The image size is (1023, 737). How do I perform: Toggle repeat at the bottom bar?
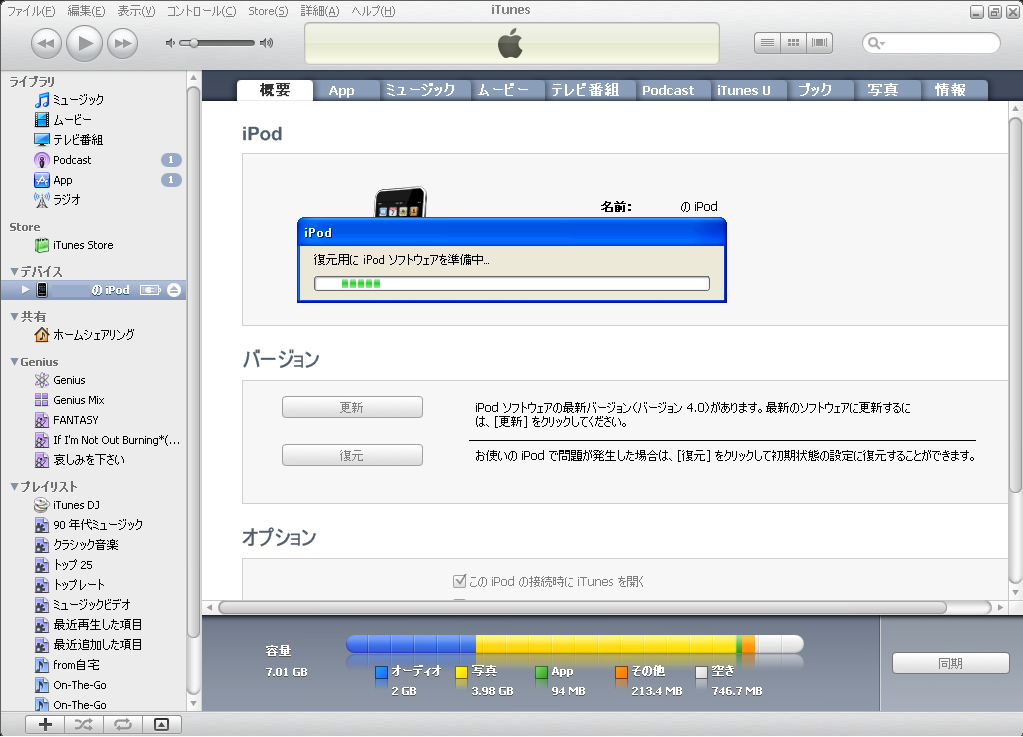click(x=122, y=725)
